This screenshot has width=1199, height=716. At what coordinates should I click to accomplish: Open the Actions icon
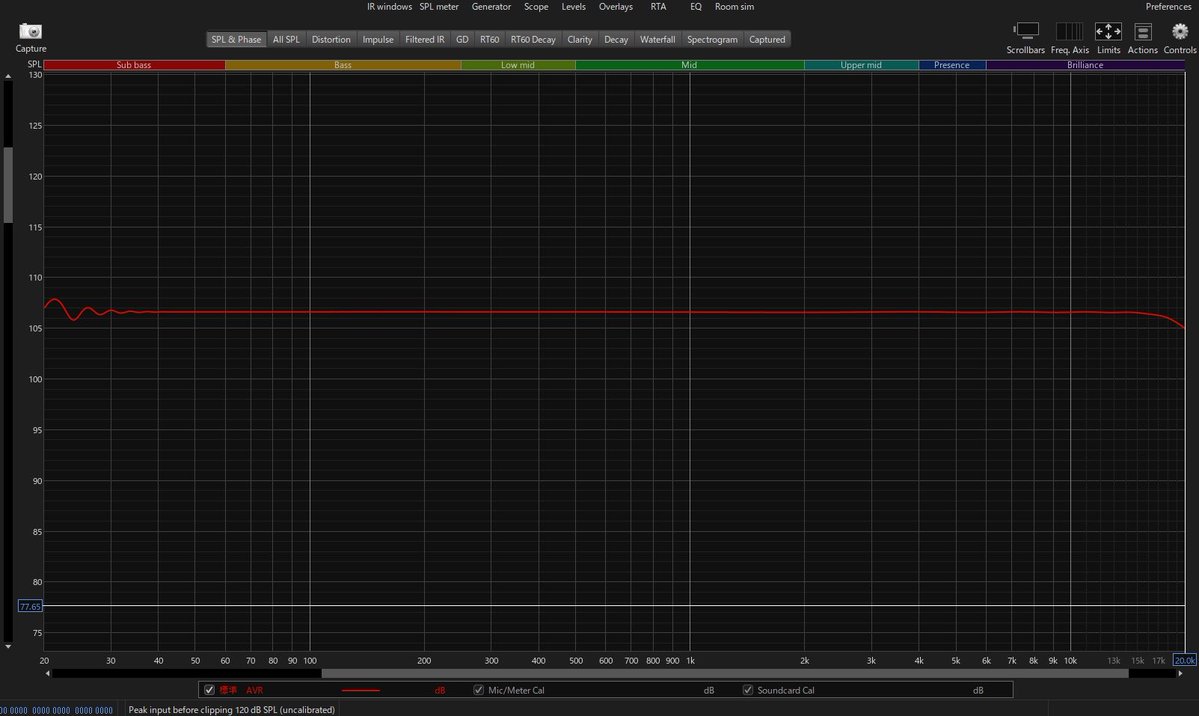click(x=1142, y=31)
